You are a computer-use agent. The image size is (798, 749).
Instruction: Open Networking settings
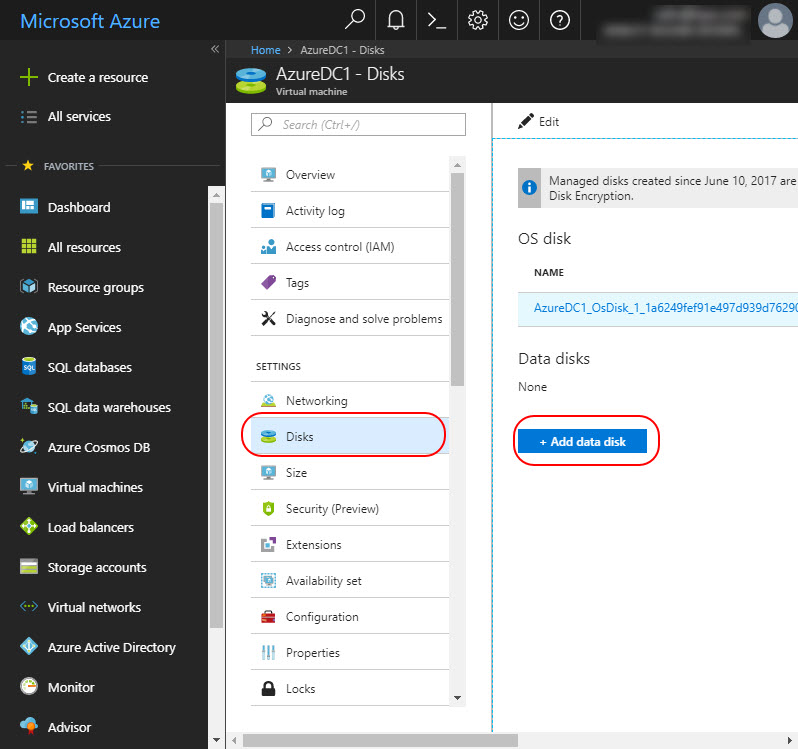350,400
